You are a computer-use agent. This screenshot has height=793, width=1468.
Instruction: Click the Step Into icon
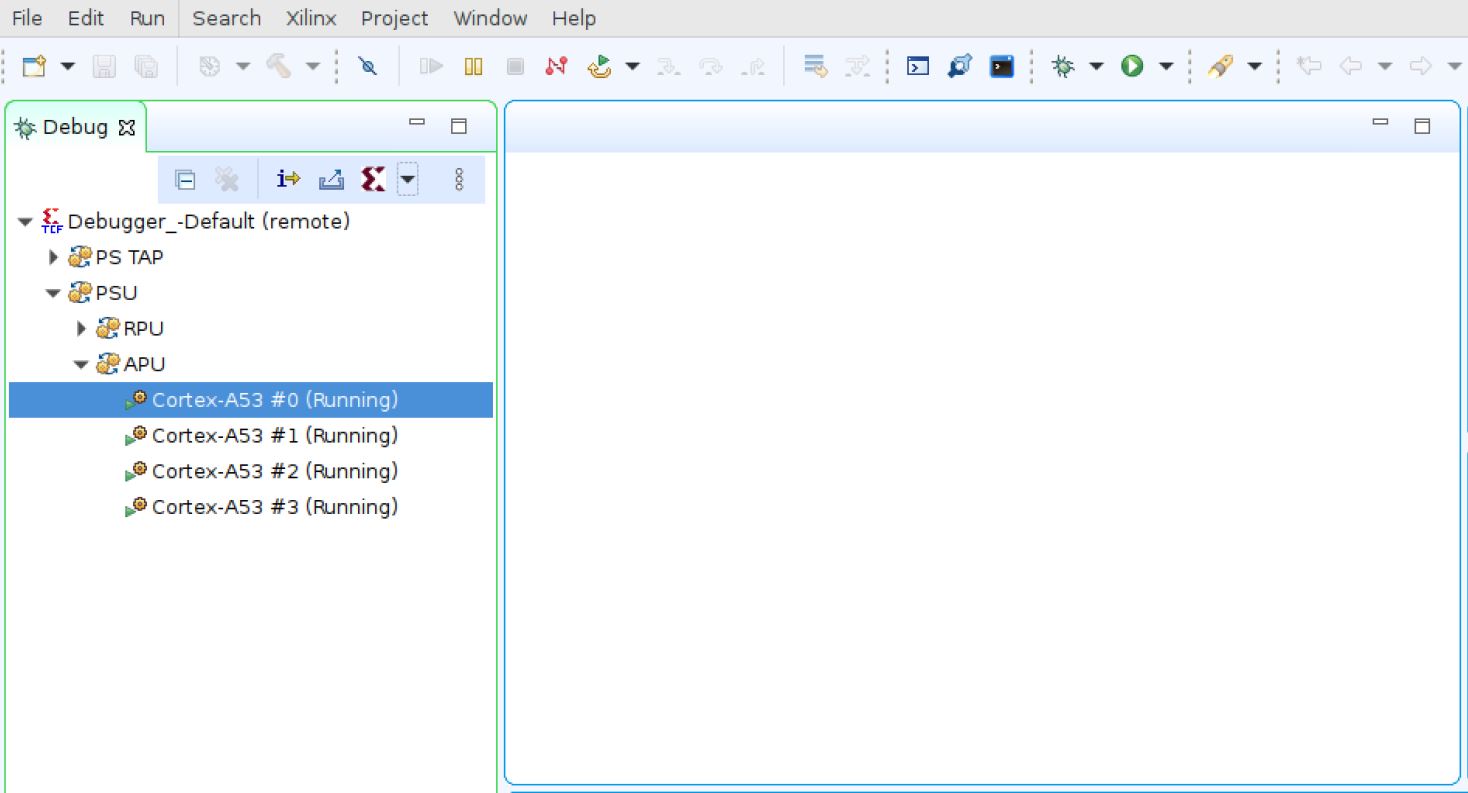point(668,67)
